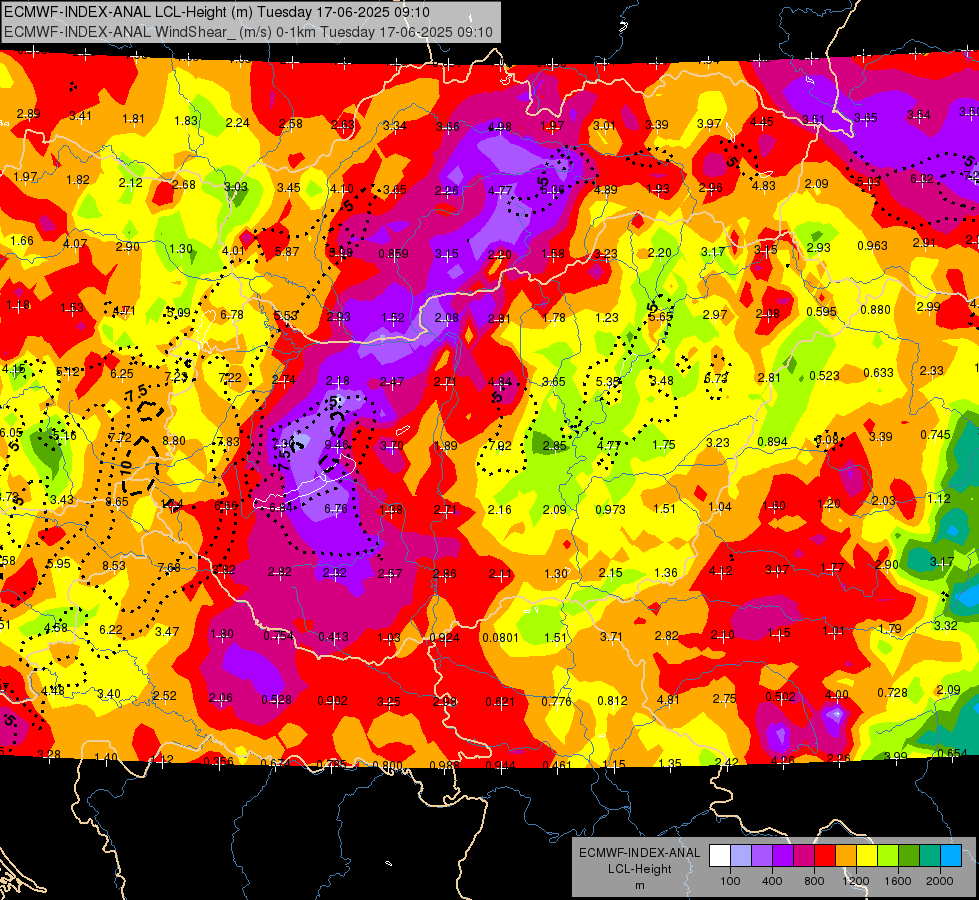Screen dimensions: 979x900
Task: Click the lime green legend swatch
Action: (888, 856)
